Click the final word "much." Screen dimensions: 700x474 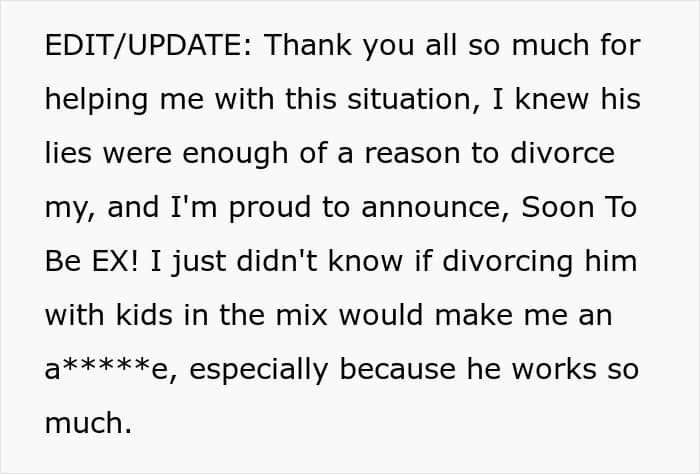(88, 423)
